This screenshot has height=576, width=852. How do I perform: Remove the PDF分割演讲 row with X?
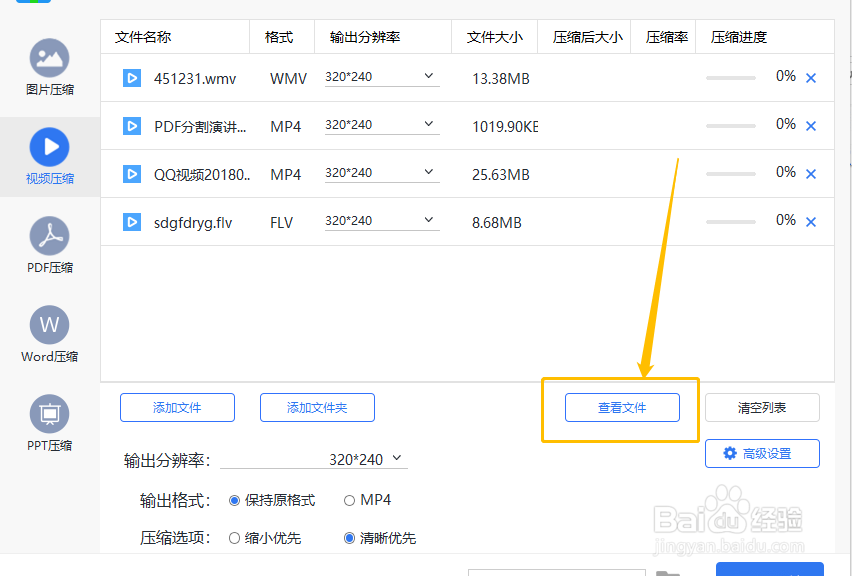[811, 126]
